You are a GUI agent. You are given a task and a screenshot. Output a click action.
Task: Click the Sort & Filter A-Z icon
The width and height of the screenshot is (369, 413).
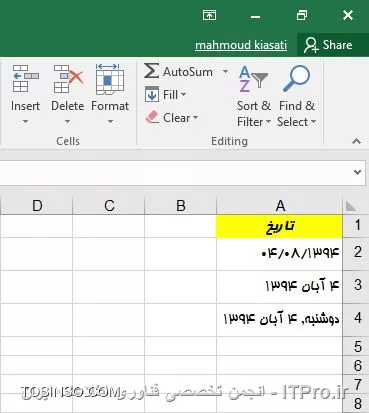[x=253, y=79]
